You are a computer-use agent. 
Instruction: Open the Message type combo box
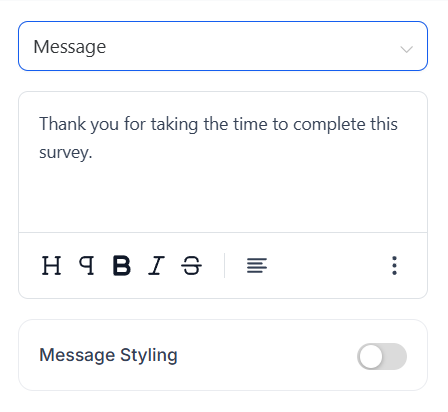pyautogui.click(x=223, y=46)
